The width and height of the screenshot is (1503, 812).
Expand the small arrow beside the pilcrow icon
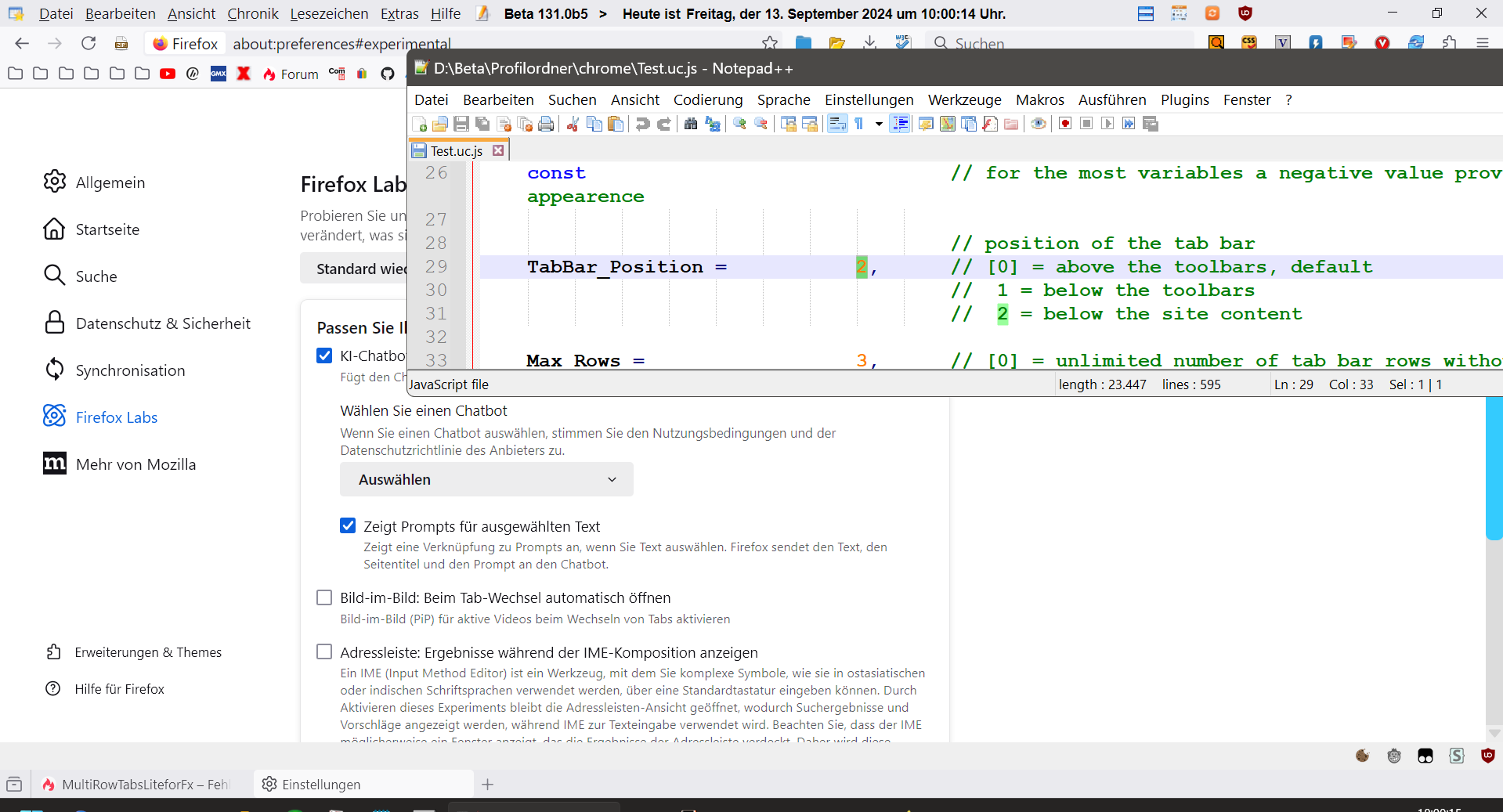879,124
